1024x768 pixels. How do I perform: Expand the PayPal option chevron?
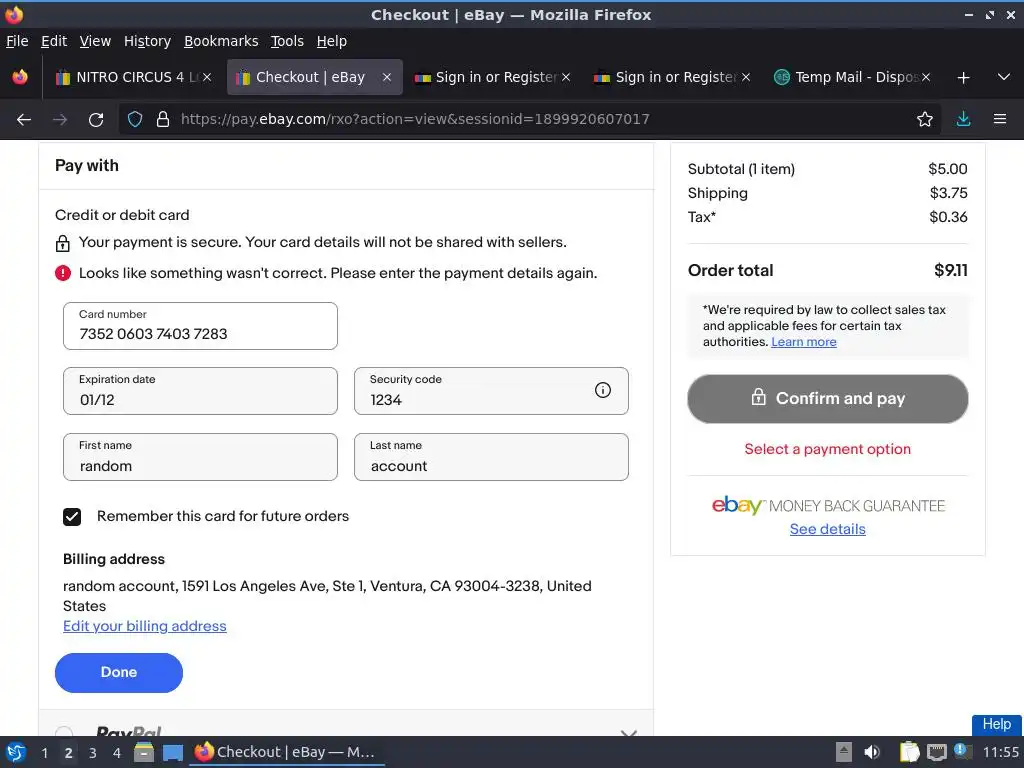pyautogui.click(x=628, y=733)
